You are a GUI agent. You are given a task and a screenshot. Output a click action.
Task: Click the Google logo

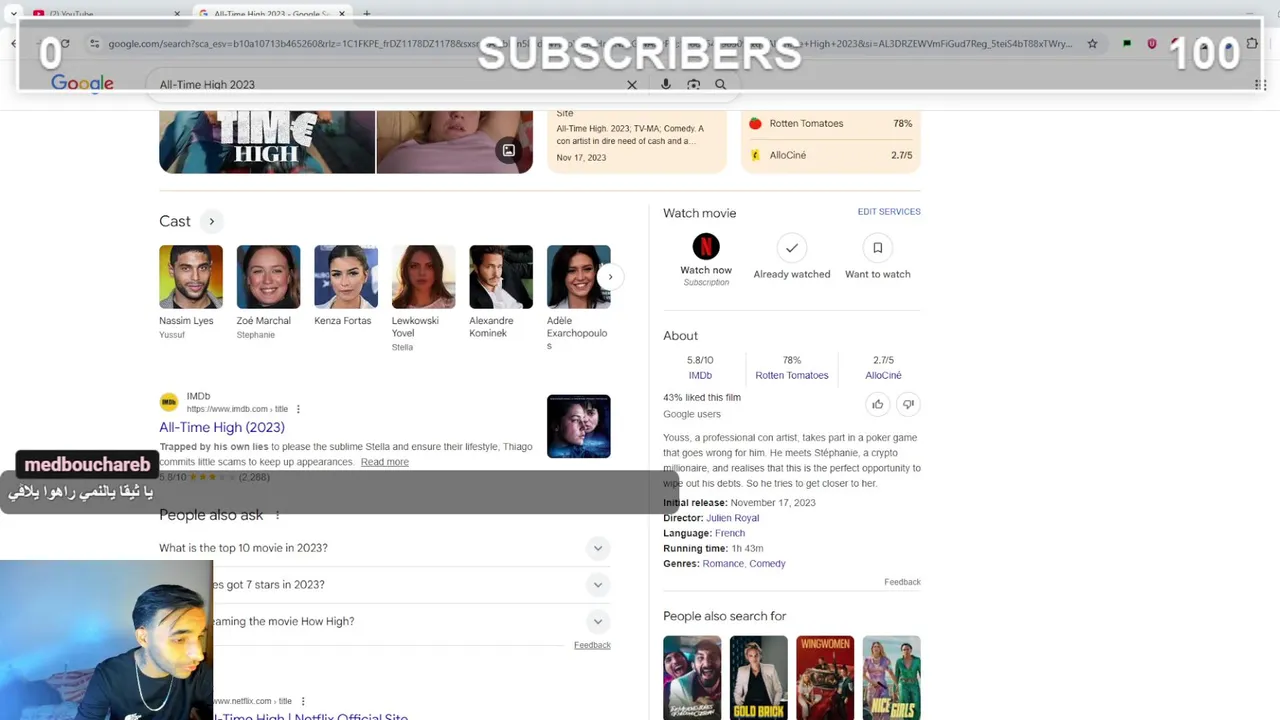pos(82,84)
